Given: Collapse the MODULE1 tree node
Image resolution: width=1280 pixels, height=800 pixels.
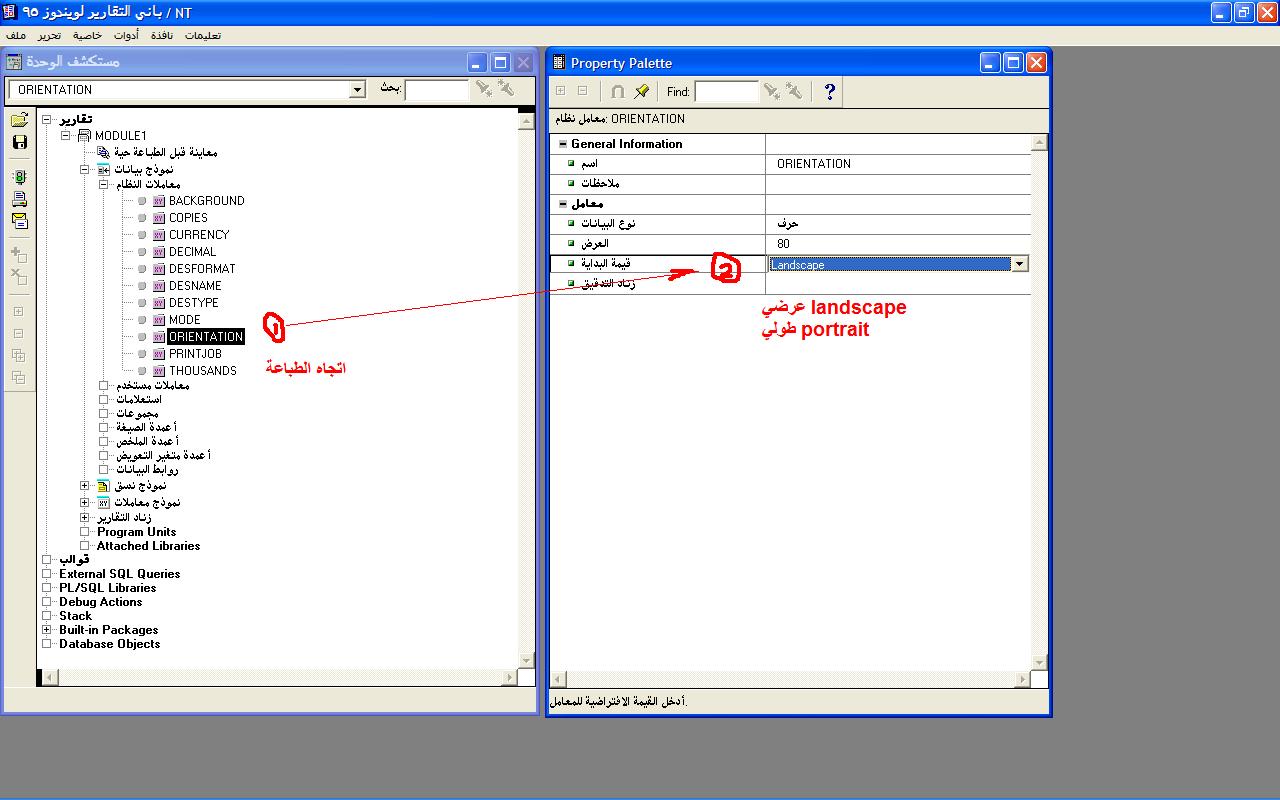Looking at the screenshot, I should pyautogui.click(x=66, y=135).
